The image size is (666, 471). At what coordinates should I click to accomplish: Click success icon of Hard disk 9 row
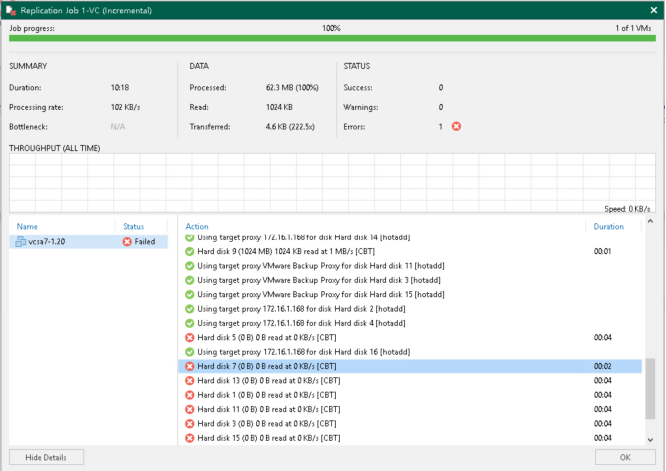click(189, 251)
